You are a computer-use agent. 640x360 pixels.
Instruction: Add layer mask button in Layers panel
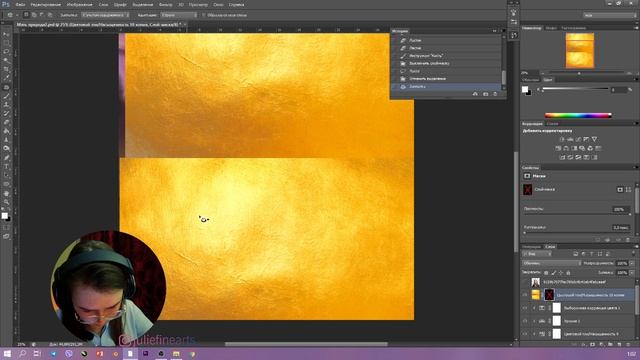point(592,344)
